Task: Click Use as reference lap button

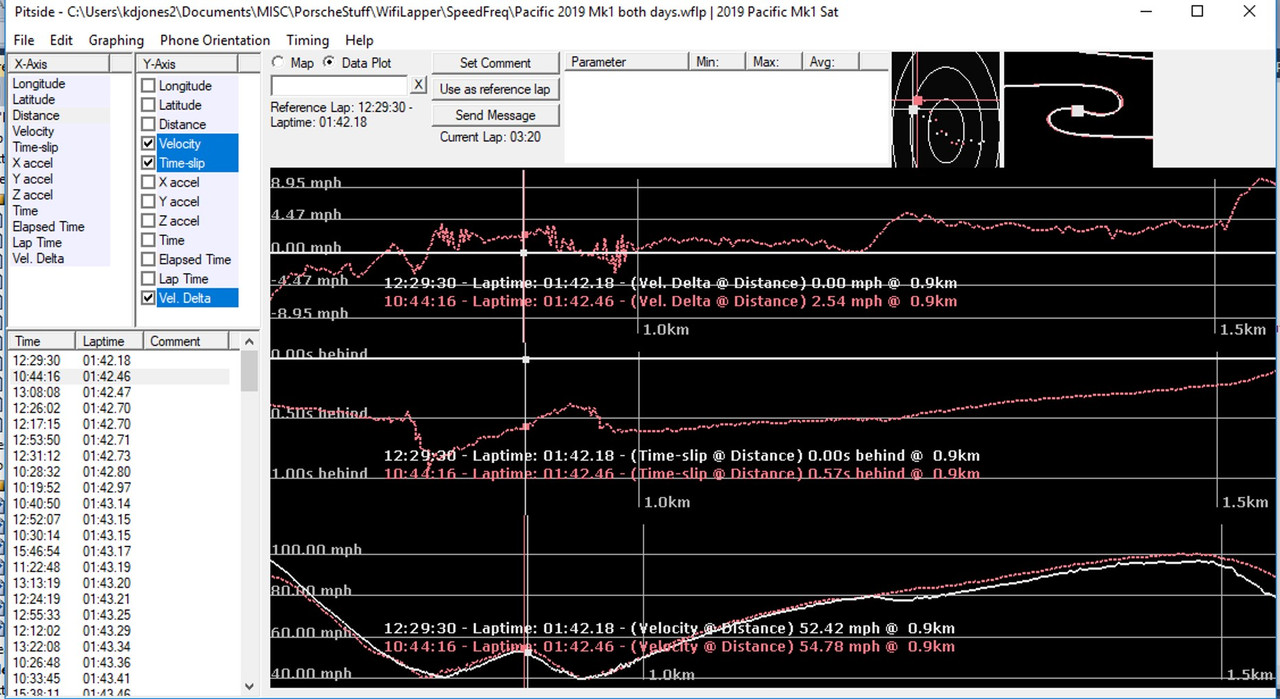Action: [x=495, y=89]
